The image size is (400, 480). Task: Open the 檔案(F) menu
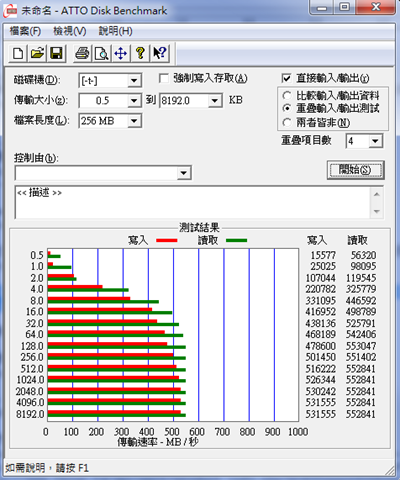tap(25, 31)
